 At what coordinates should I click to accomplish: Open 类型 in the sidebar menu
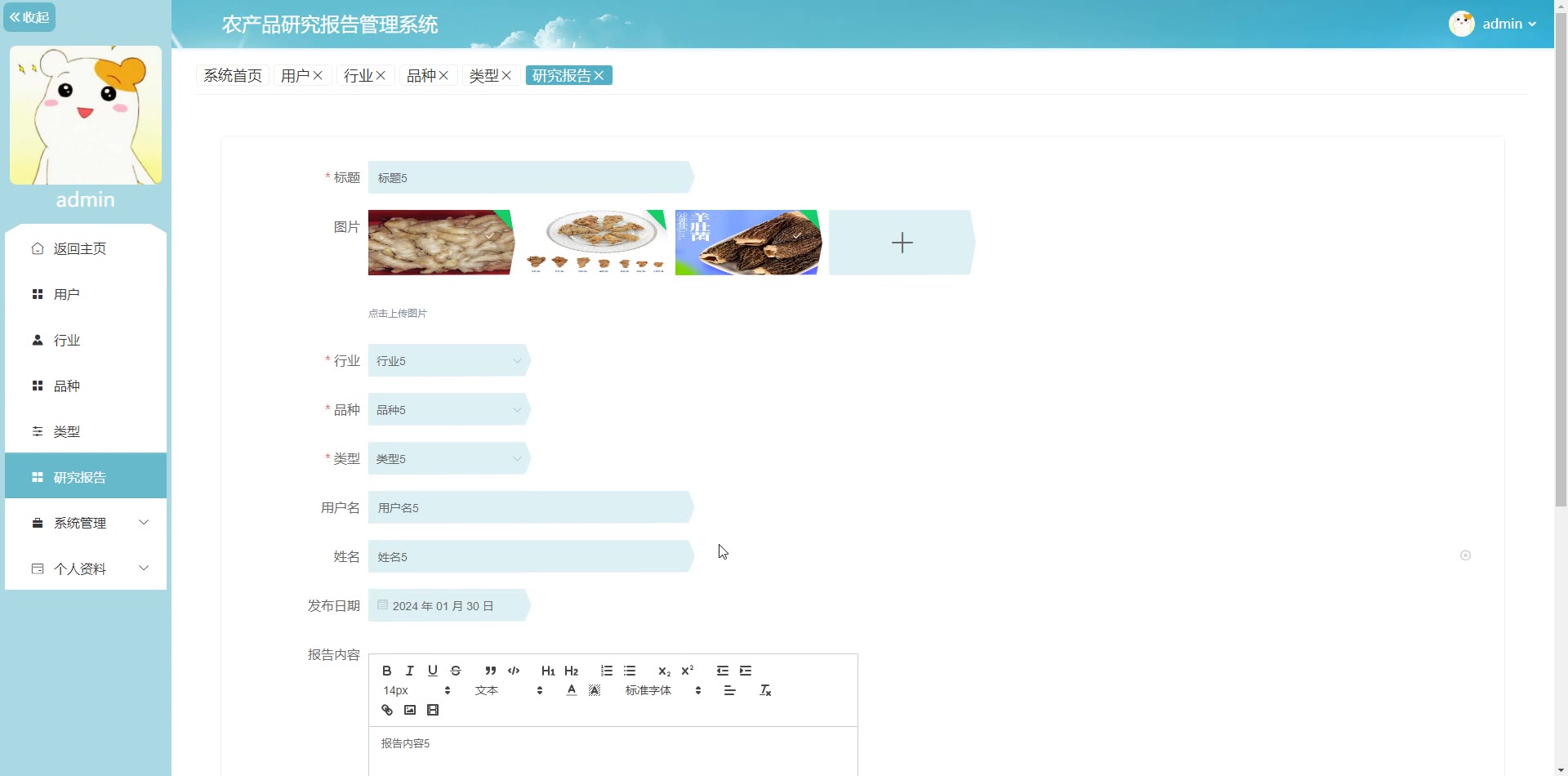pyautogui.click(x=86, y=431)
